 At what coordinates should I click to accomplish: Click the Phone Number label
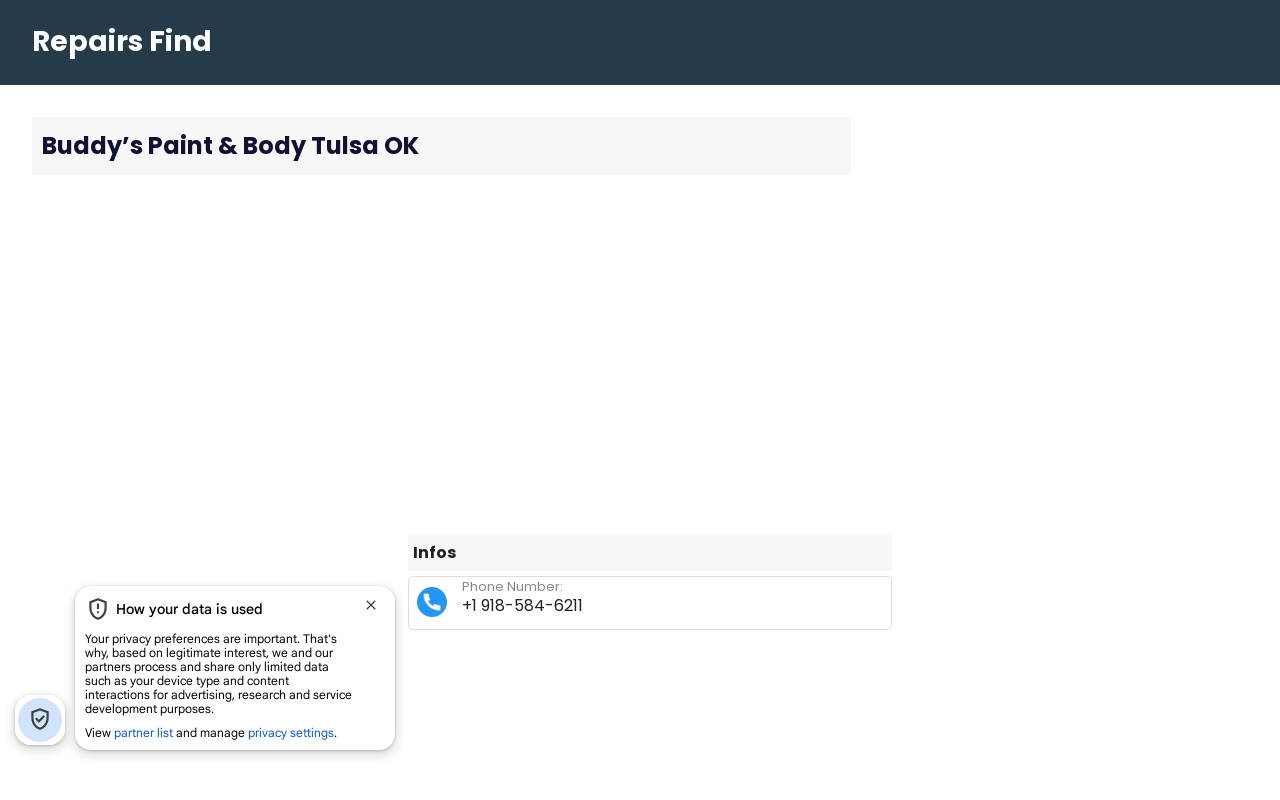coord(512,586)
